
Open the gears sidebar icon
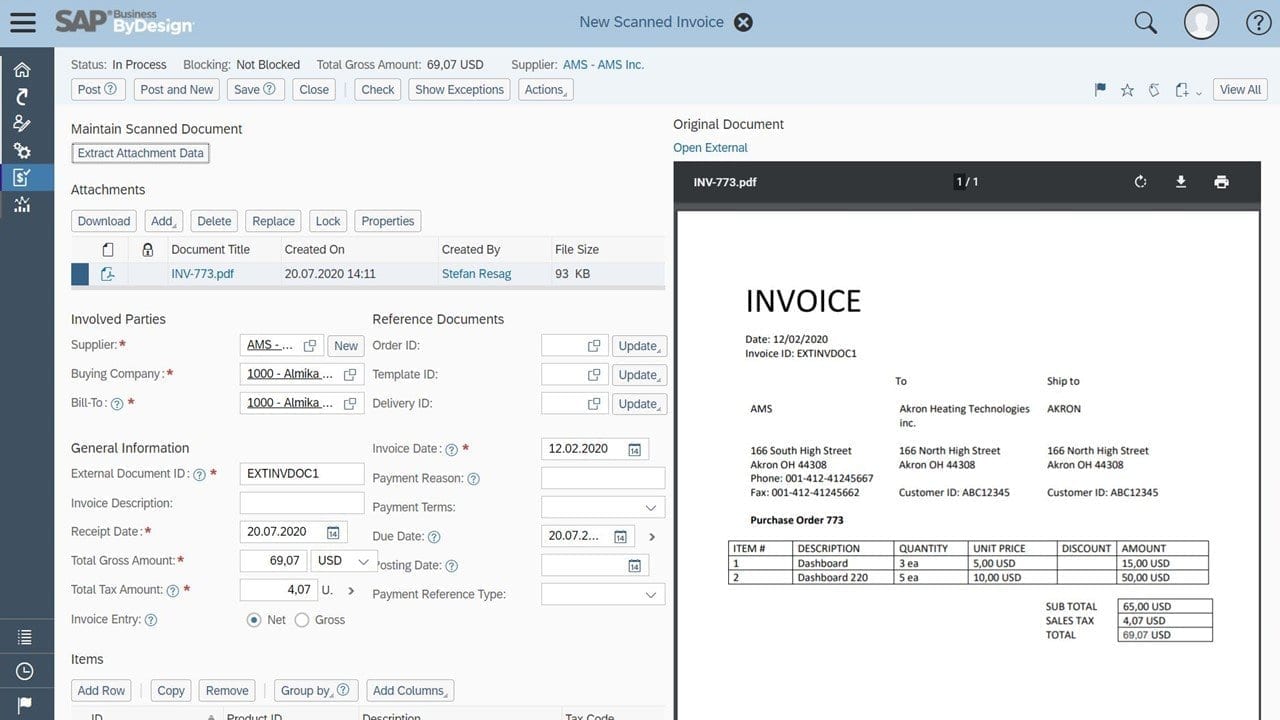click(x=21, y=151)
